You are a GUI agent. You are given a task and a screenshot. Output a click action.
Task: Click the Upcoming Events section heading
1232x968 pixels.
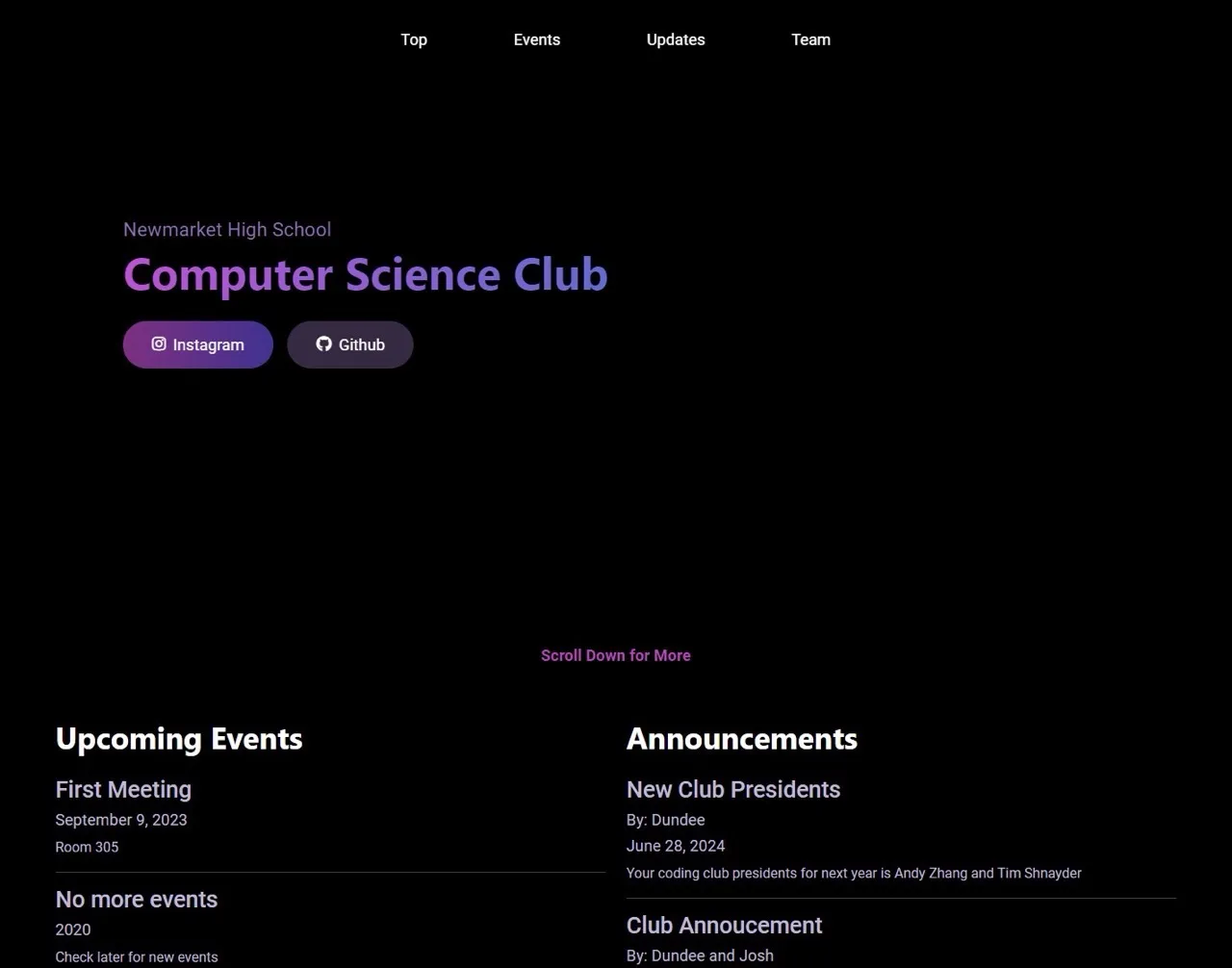179,739
